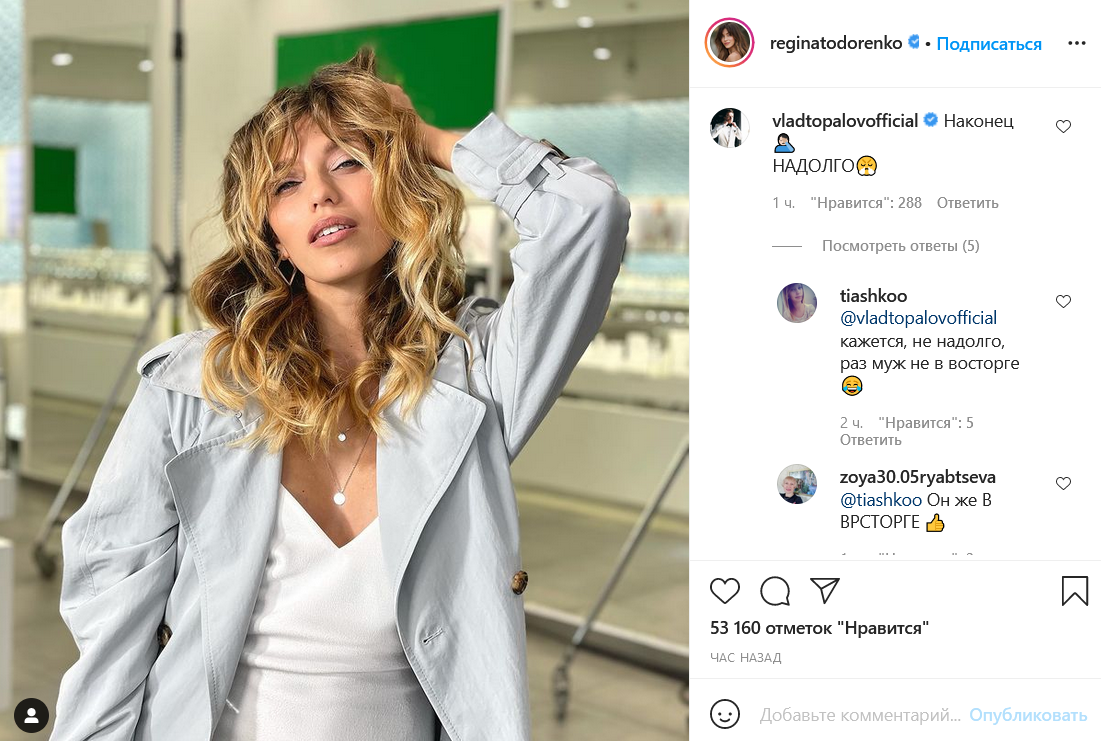Focus the Добавьте комментарий input field
Image resolution: width=1101 pixels, height=741 pixels.
tap(860, 715)
